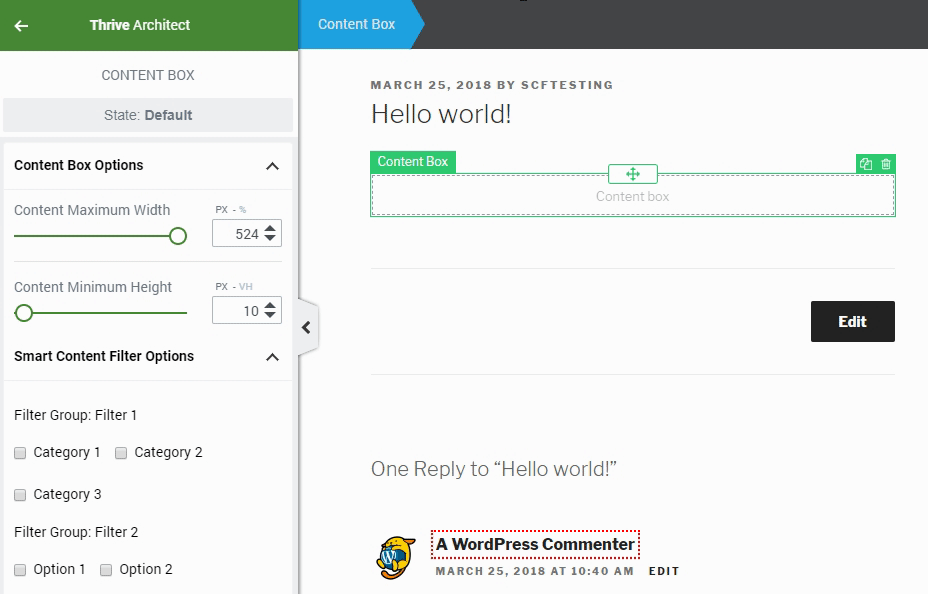Click the March 25, 2018 at 10:40 AM link
This screenshot has height=594, width=928.
(x=534, y=571)
